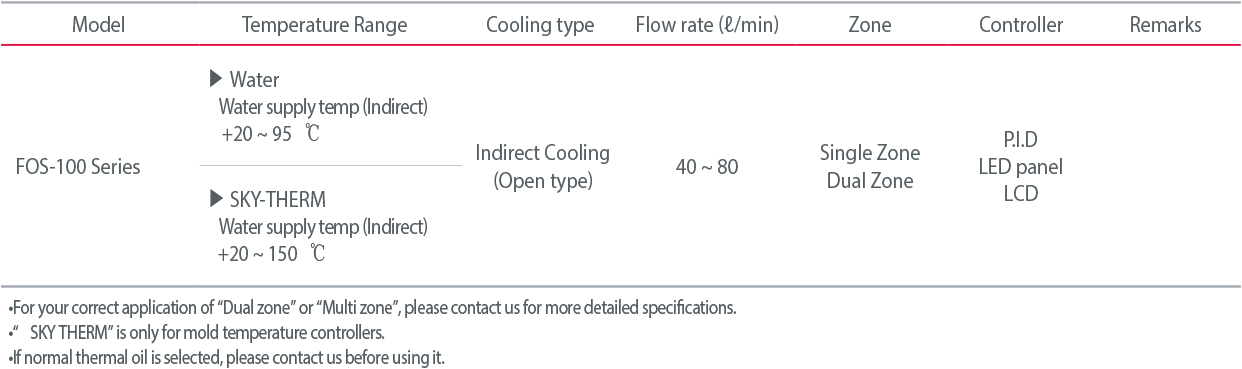Click the Flow rate (ℓ/min) header
The image size is (1242, 369).
pyautogui.click(x=707, y=25)
